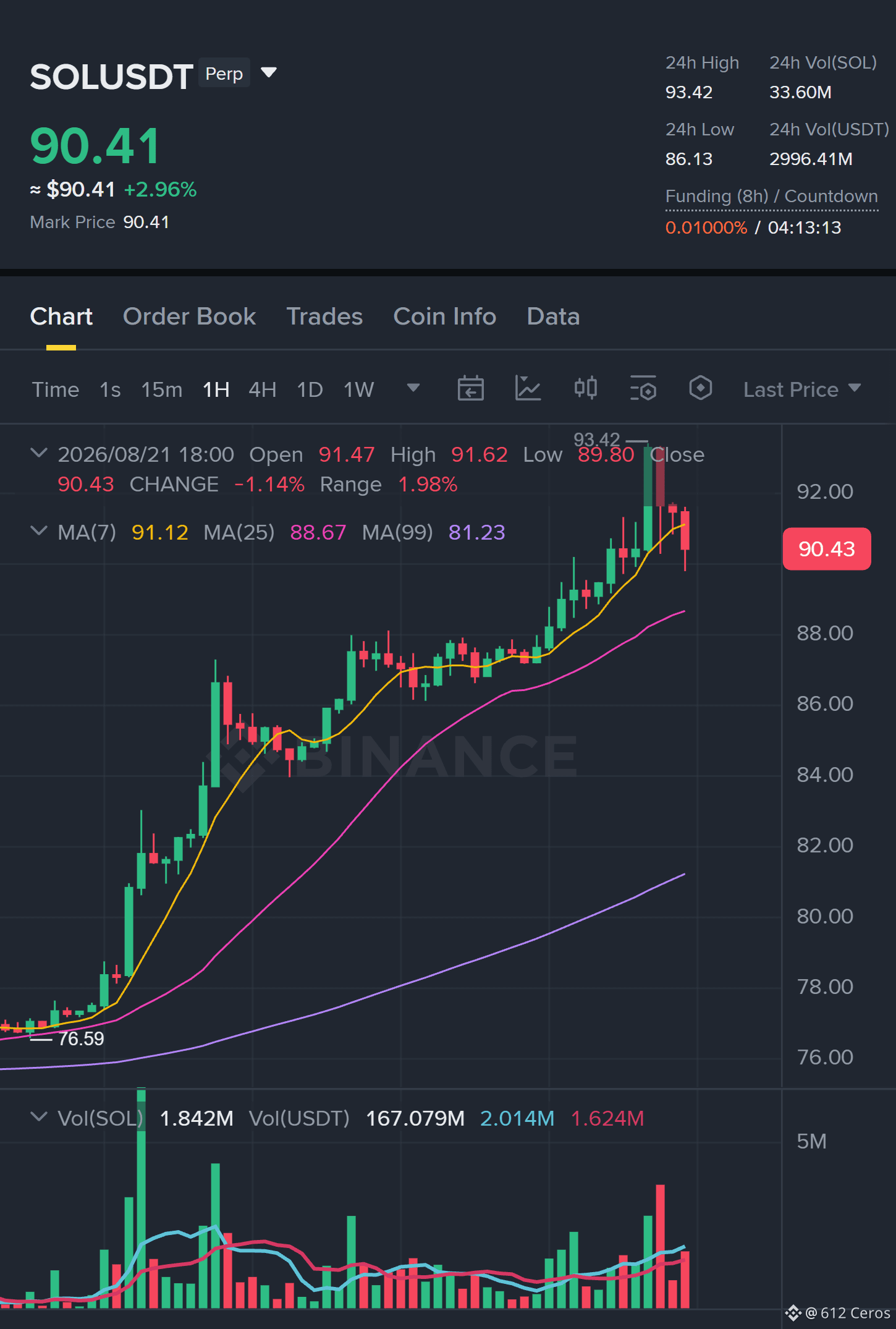Open the SOLUSDT pair selector dropdown arrow
This screenshot has width=896, height=1329.
[x=269, y=73]
